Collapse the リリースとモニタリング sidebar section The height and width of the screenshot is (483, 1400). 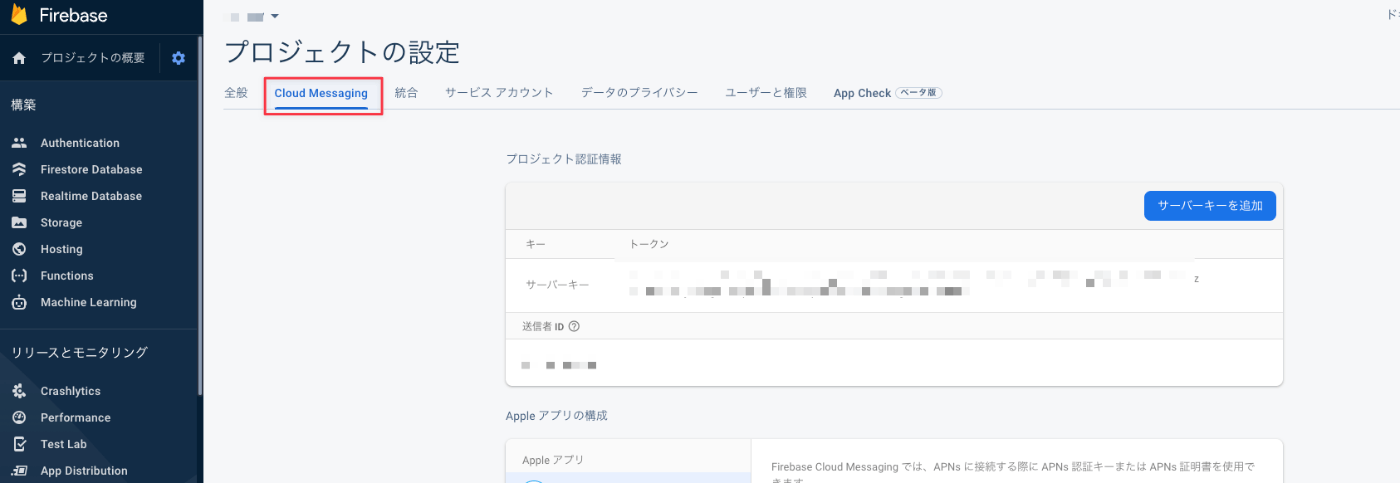79,352
